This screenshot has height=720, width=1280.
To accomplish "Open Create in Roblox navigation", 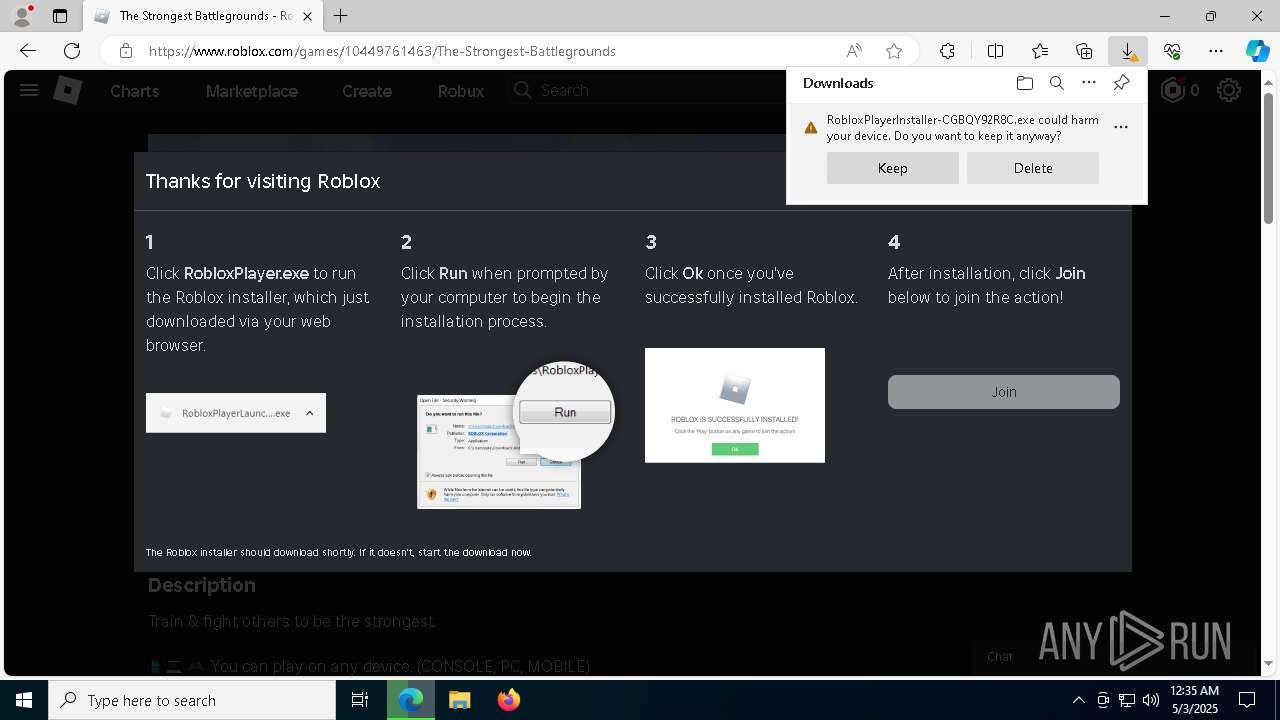I will click(x=367, y=91).
